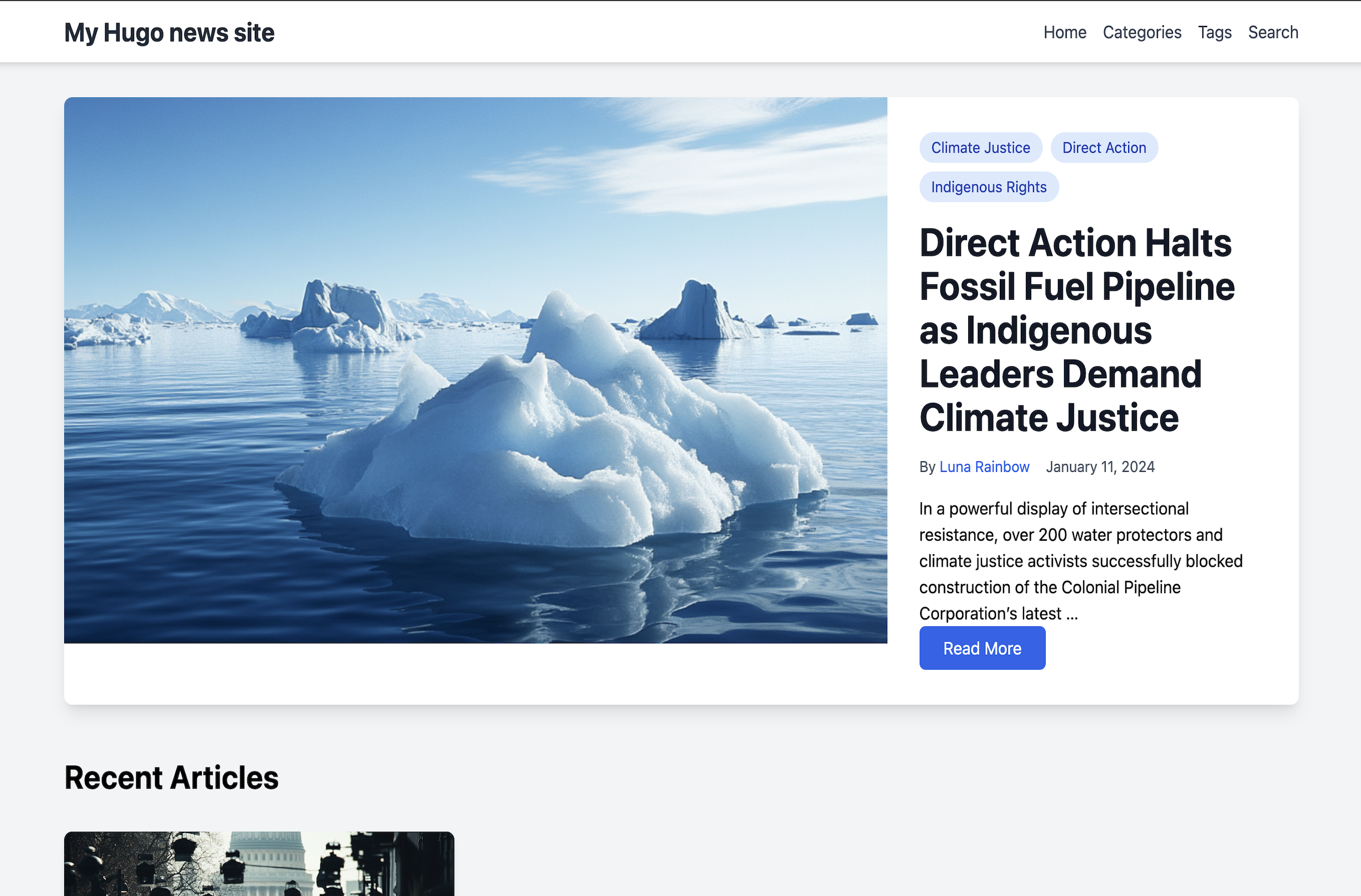Click the featured article excerpt text
The height and width of the screenshot is (896, 1361).
1079,560
